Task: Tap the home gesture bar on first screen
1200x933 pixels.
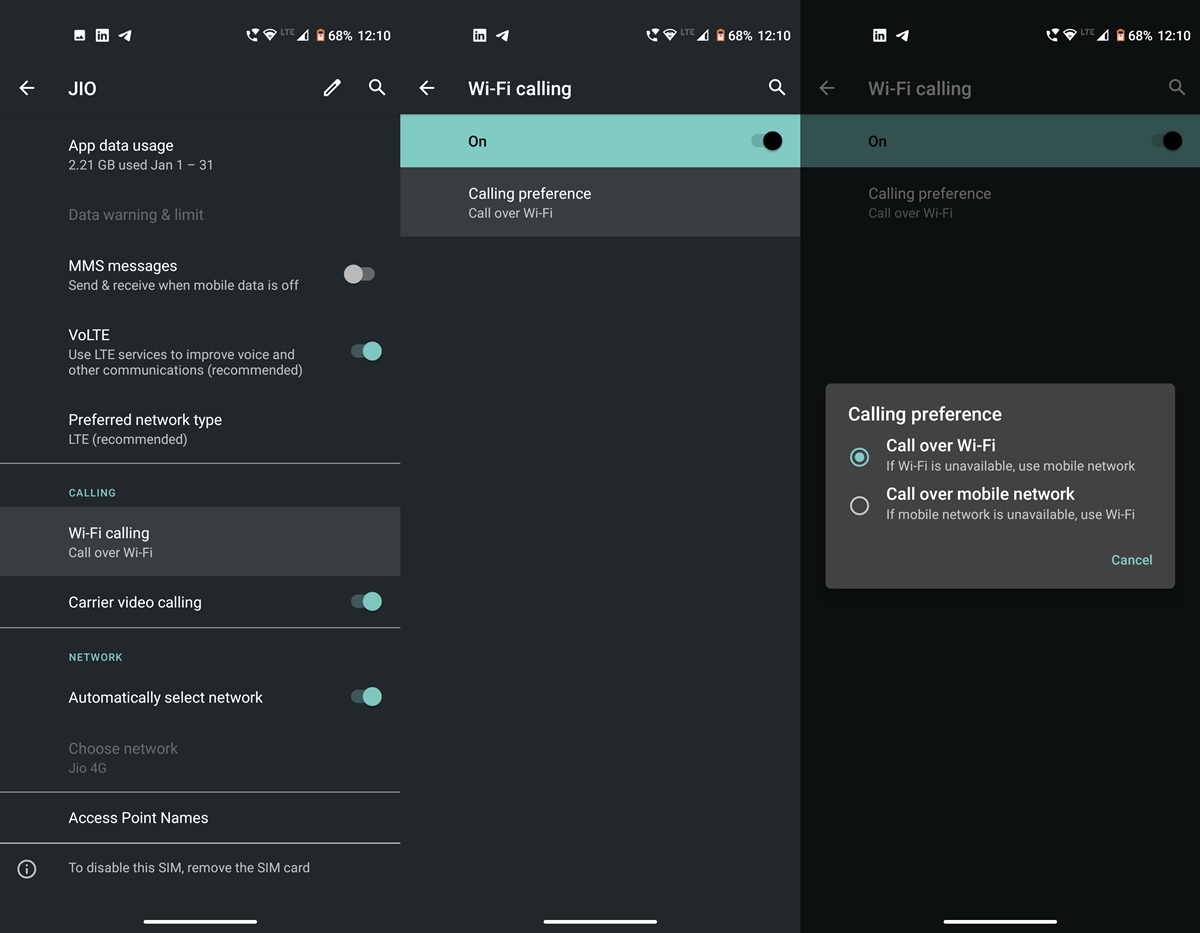Action: pyautogui.click(x=200, y=921)
